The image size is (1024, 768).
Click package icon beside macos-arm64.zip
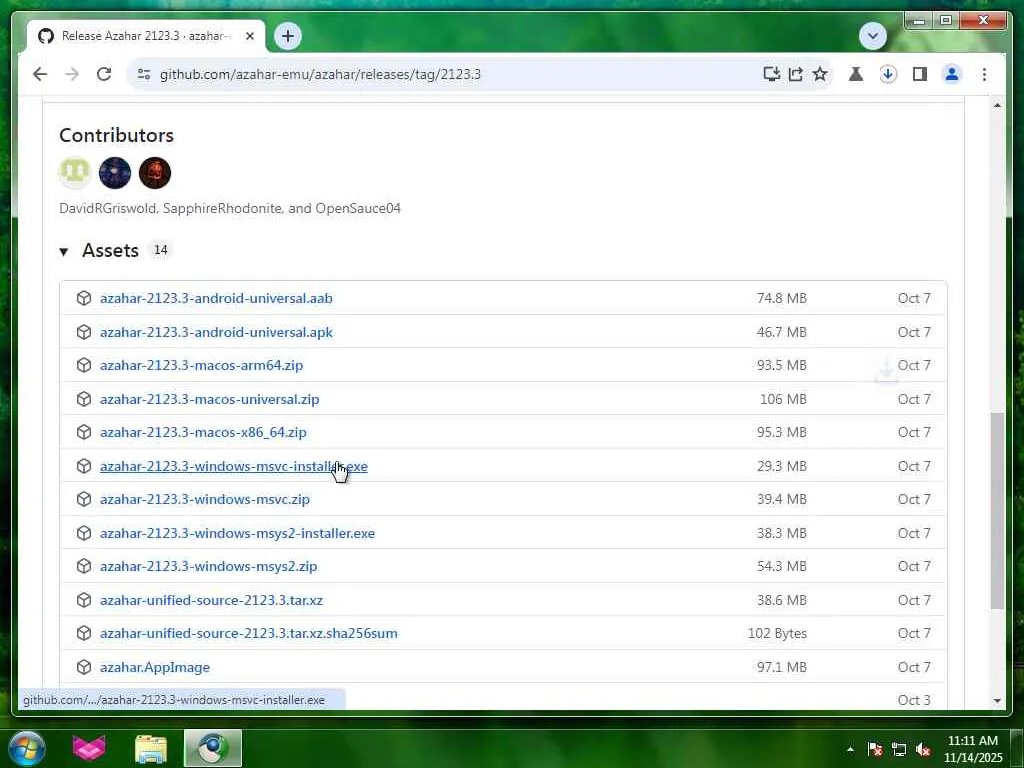point(84,366)
